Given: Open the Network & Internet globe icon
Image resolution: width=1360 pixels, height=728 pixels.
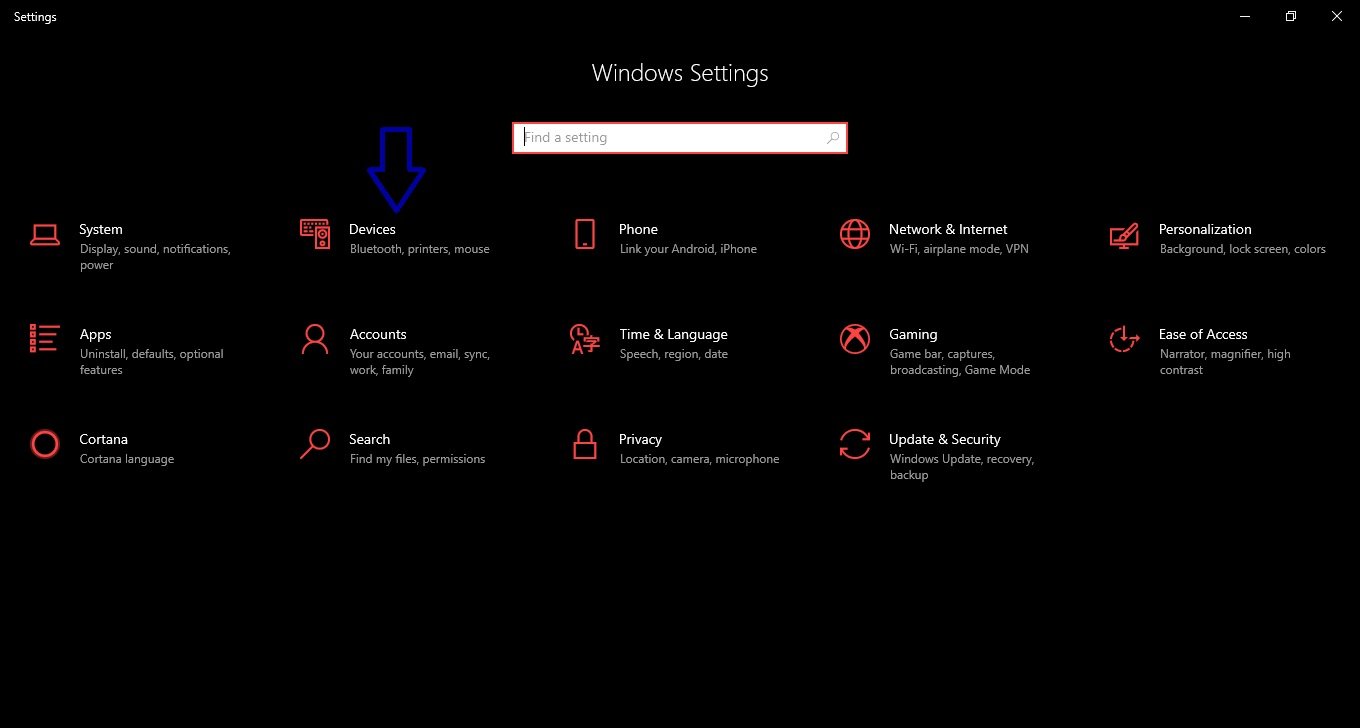Looking at the screenshot, I should pyautogui.click(x=855, y=234).
